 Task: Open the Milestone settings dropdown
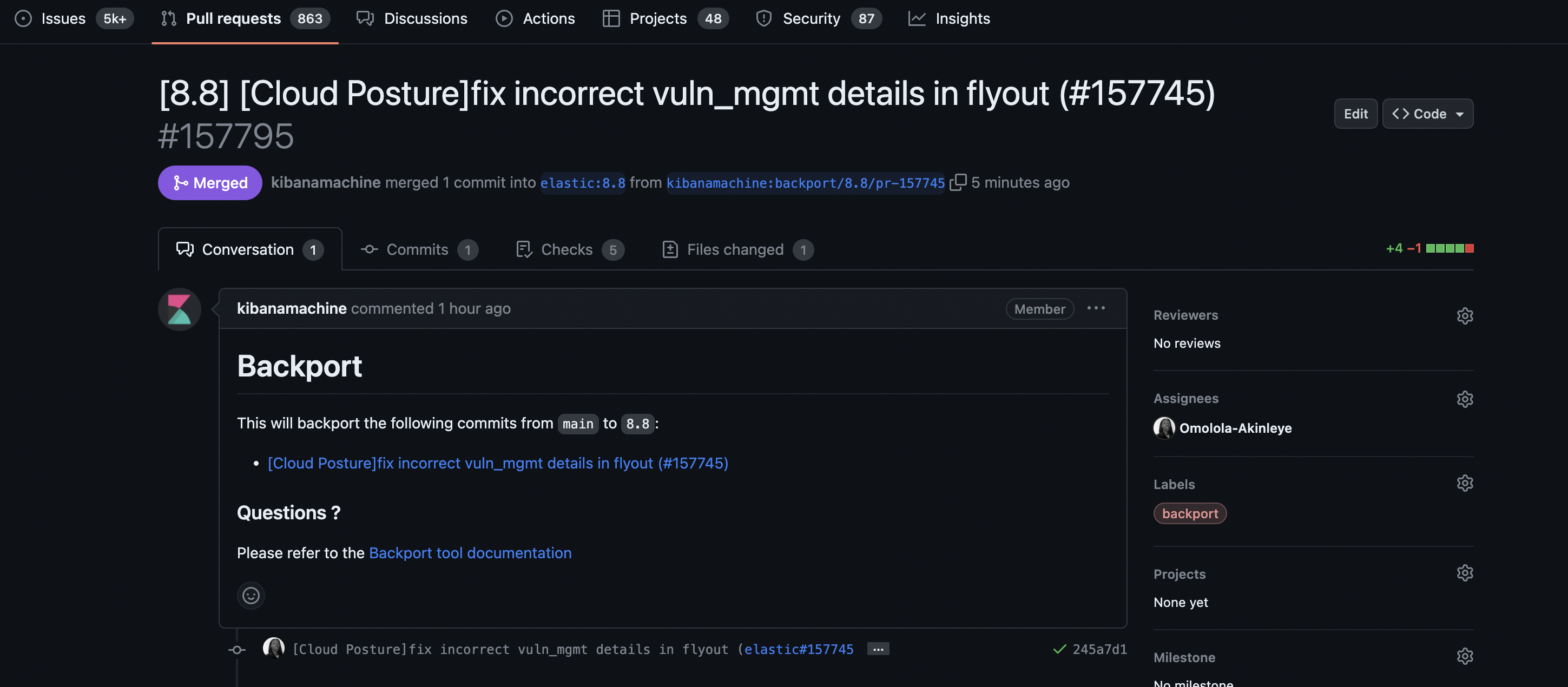(x=1465, y=656)
